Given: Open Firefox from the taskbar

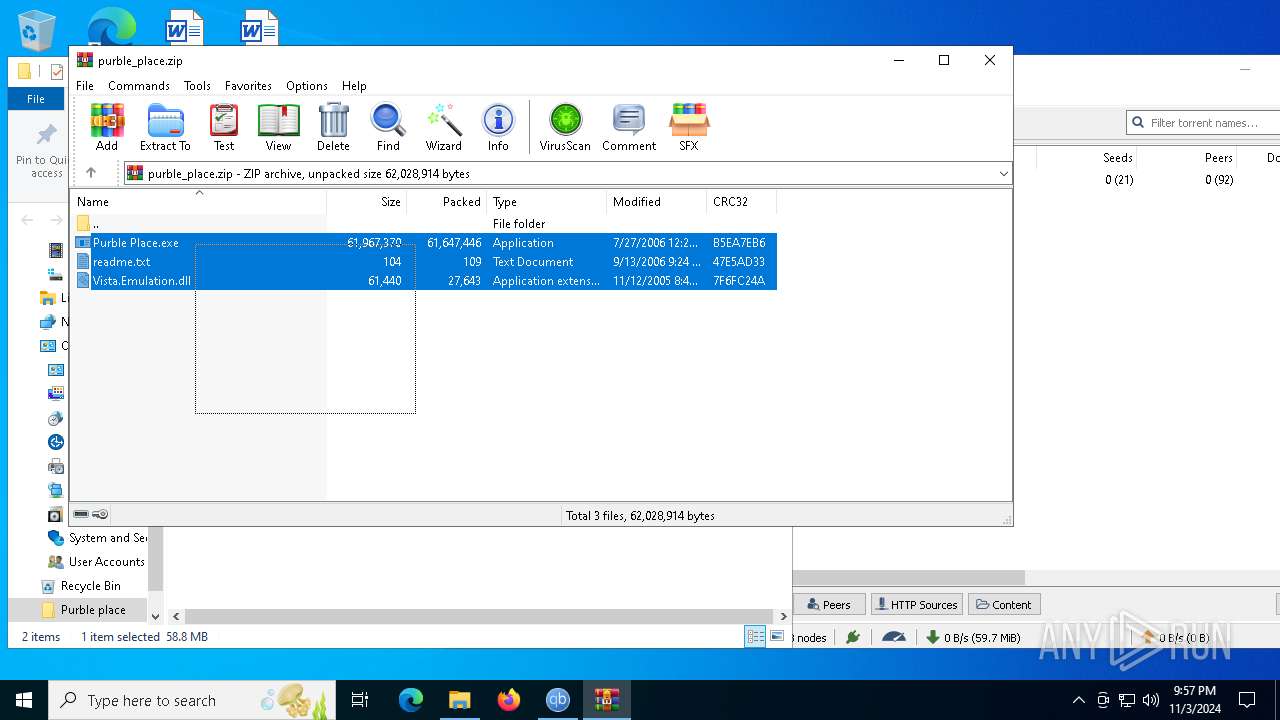Looking at the screenshot, I should pos(509,700).
